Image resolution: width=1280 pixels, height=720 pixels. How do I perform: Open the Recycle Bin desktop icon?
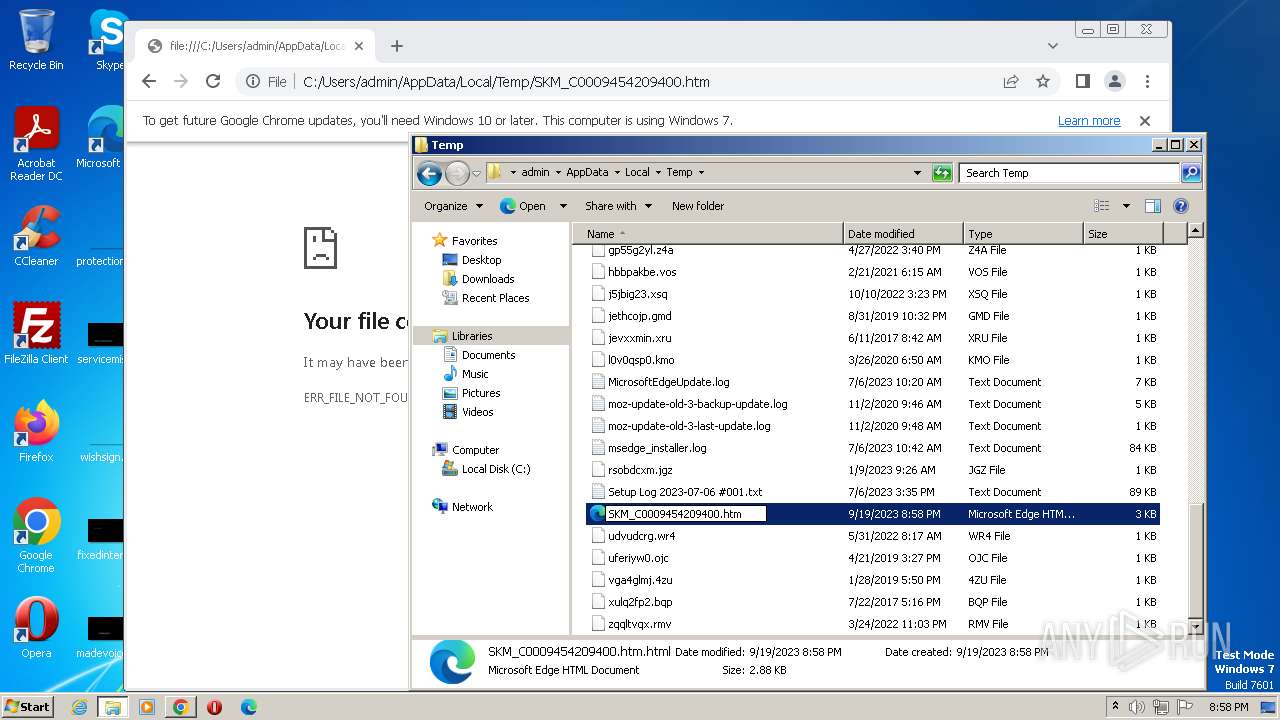click(x=36, y=40)
